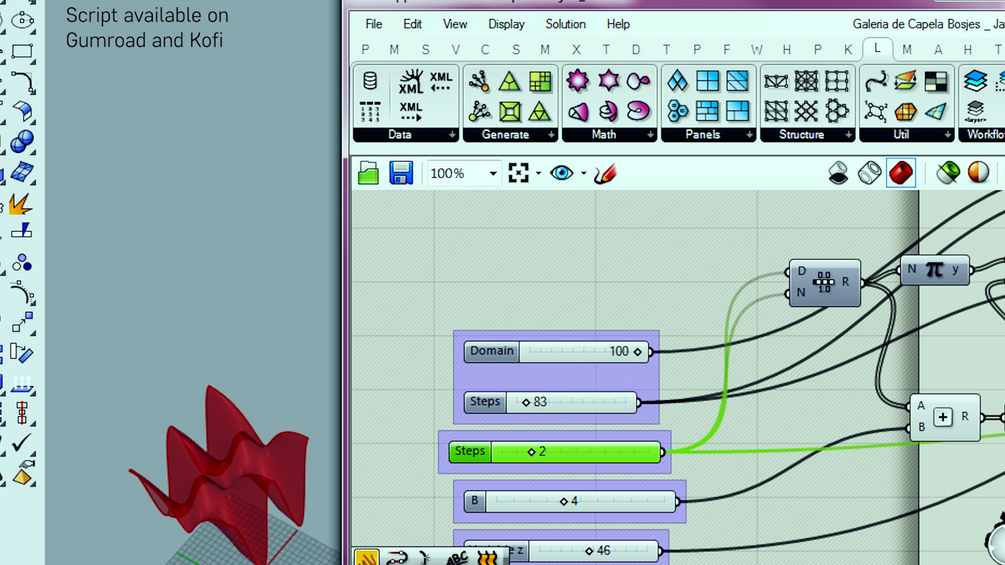Expand the Structure panel
This screenshot has height=565, width=1005.
849,135
